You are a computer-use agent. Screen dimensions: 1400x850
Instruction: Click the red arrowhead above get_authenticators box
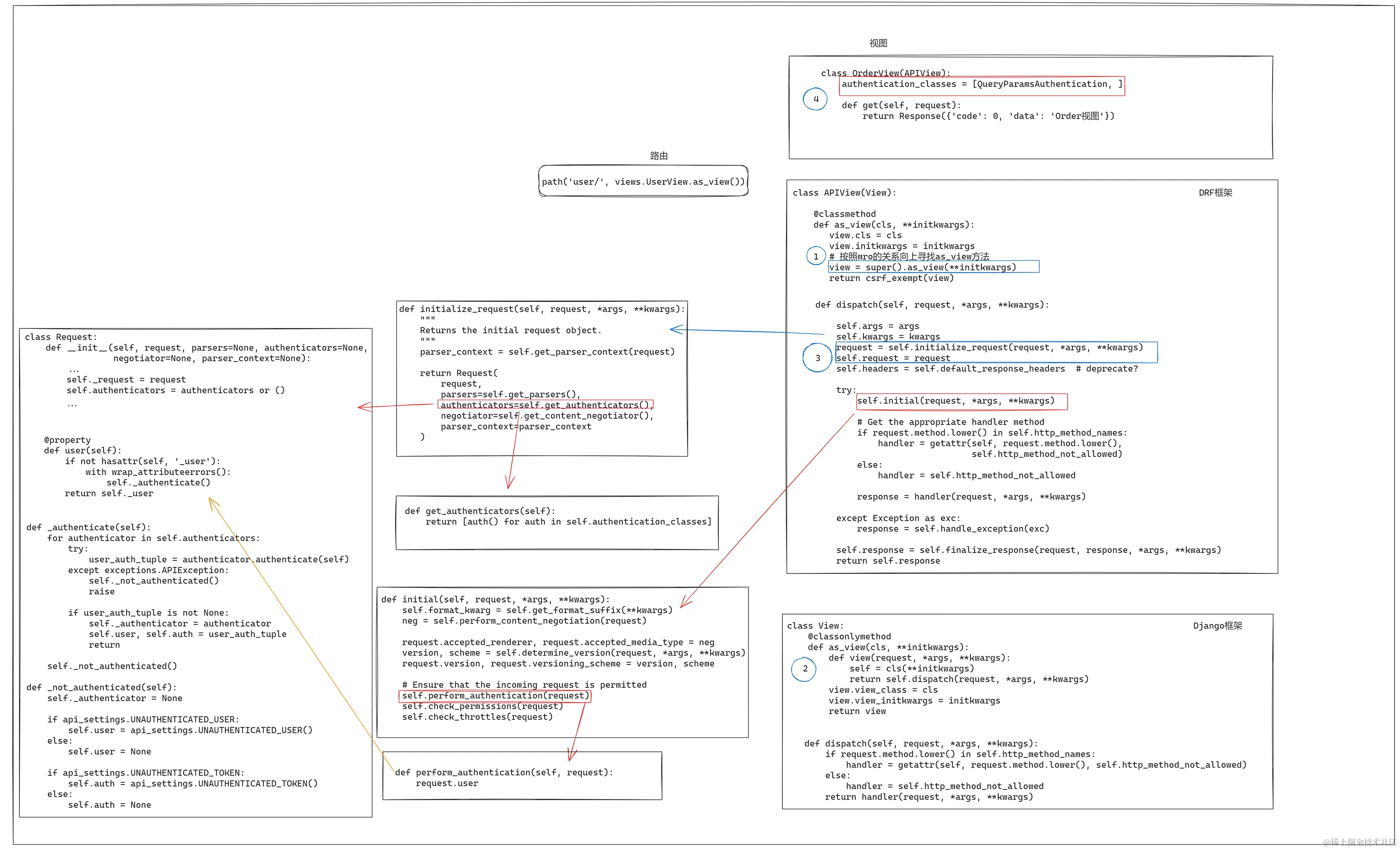pos(509,484)
